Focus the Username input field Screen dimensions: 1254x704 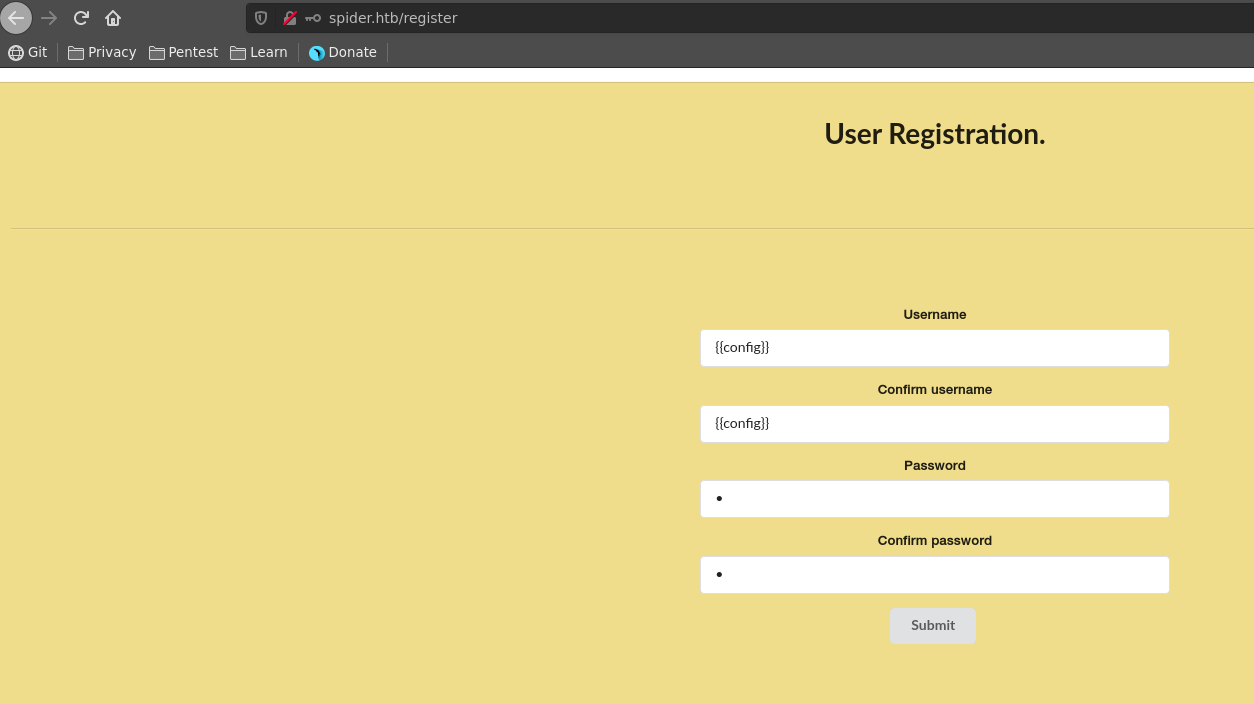pos(934,348)
